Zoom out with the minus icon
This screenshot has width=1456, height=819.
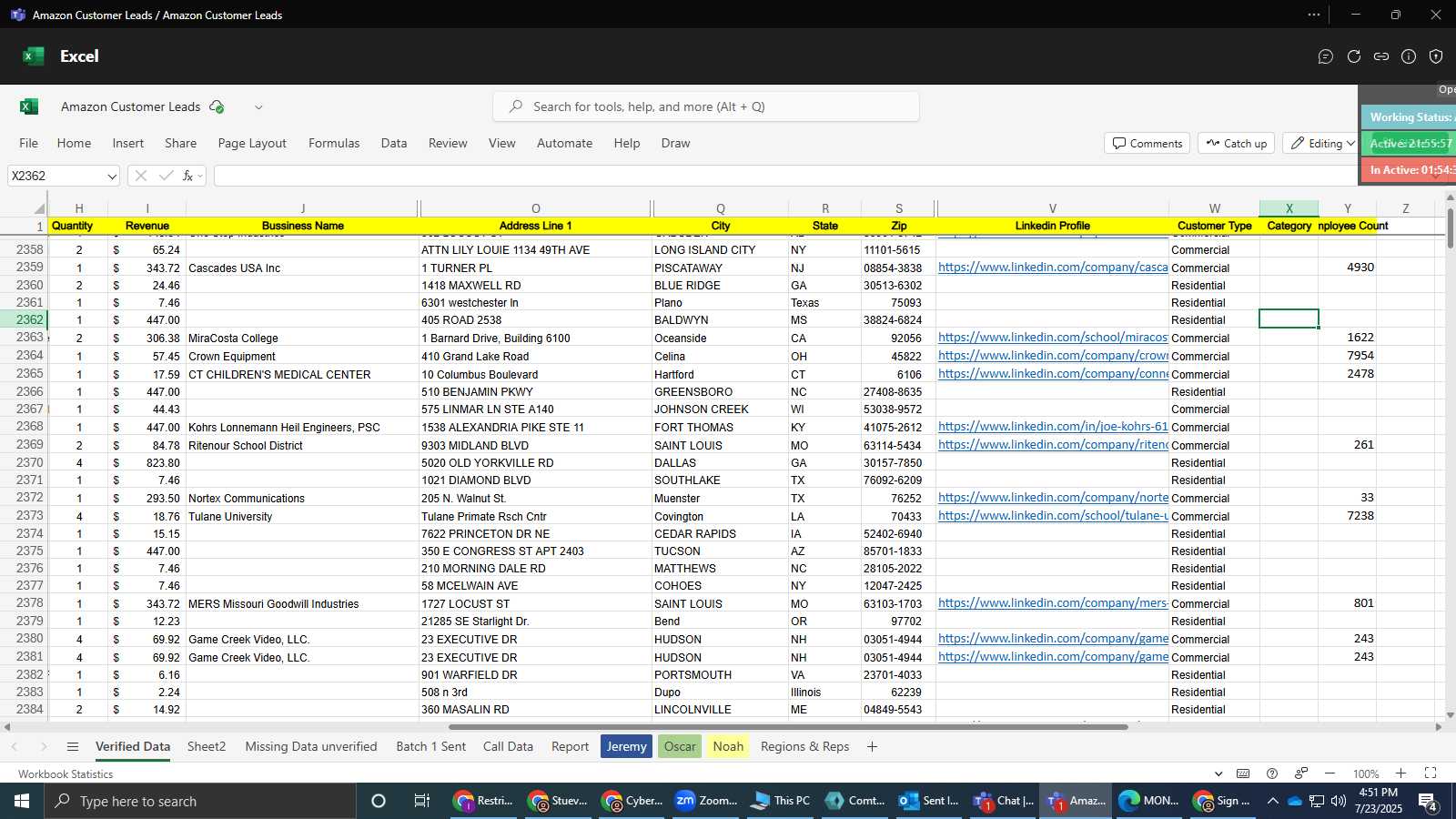1330,773
